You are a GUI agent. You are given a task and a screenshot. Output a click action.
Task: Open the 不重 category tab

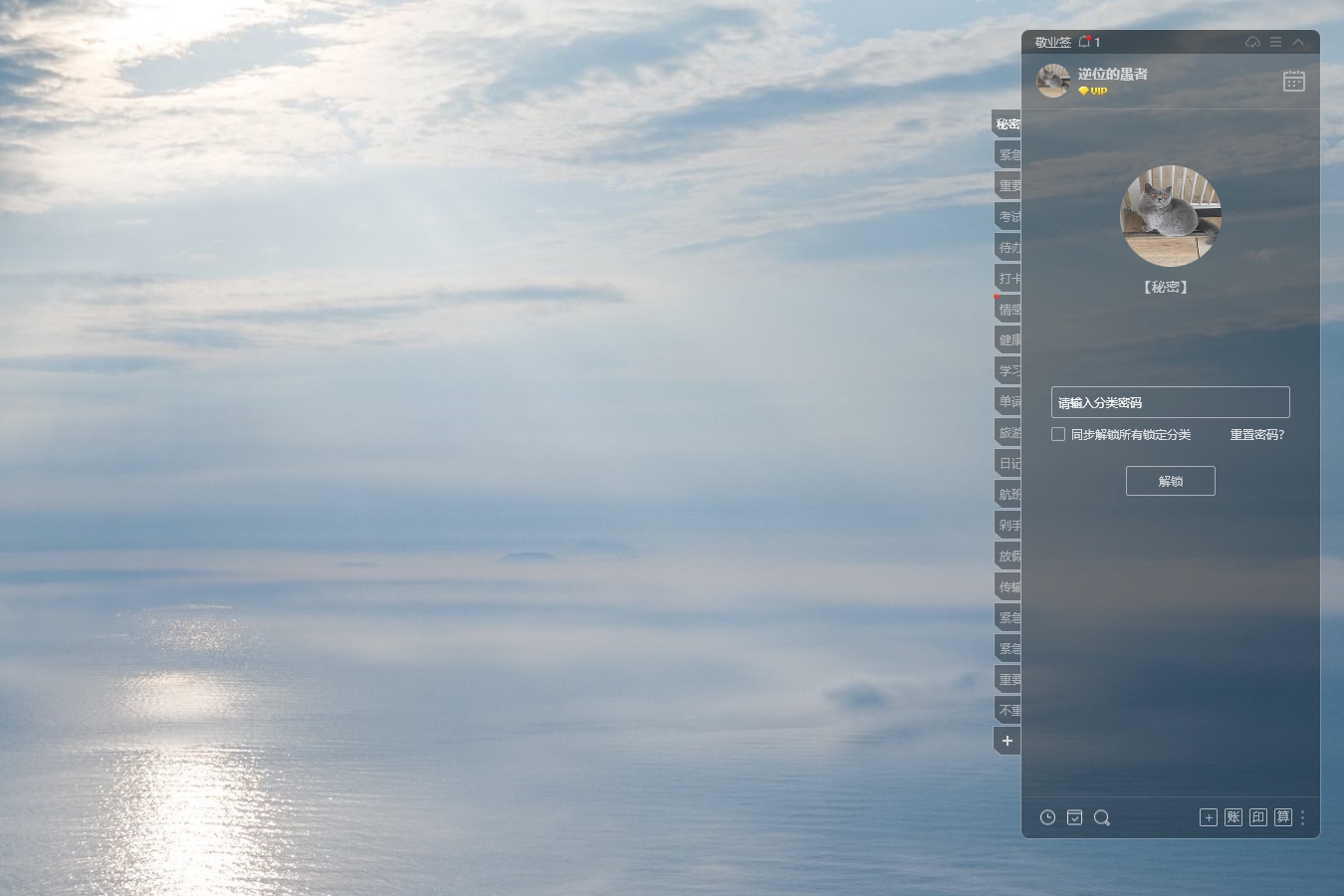(1008, 710)
